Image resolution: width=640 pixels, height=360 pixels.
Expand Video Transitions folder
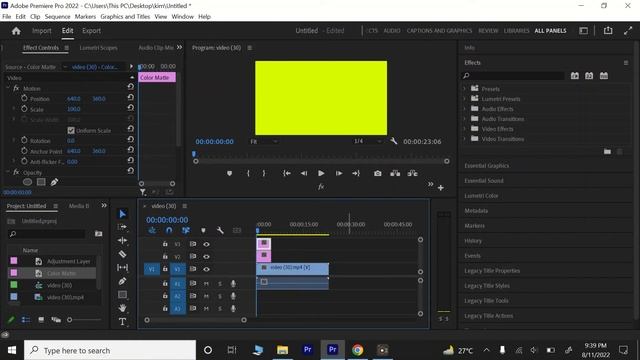pyautogui.click(x=464, y=139)
